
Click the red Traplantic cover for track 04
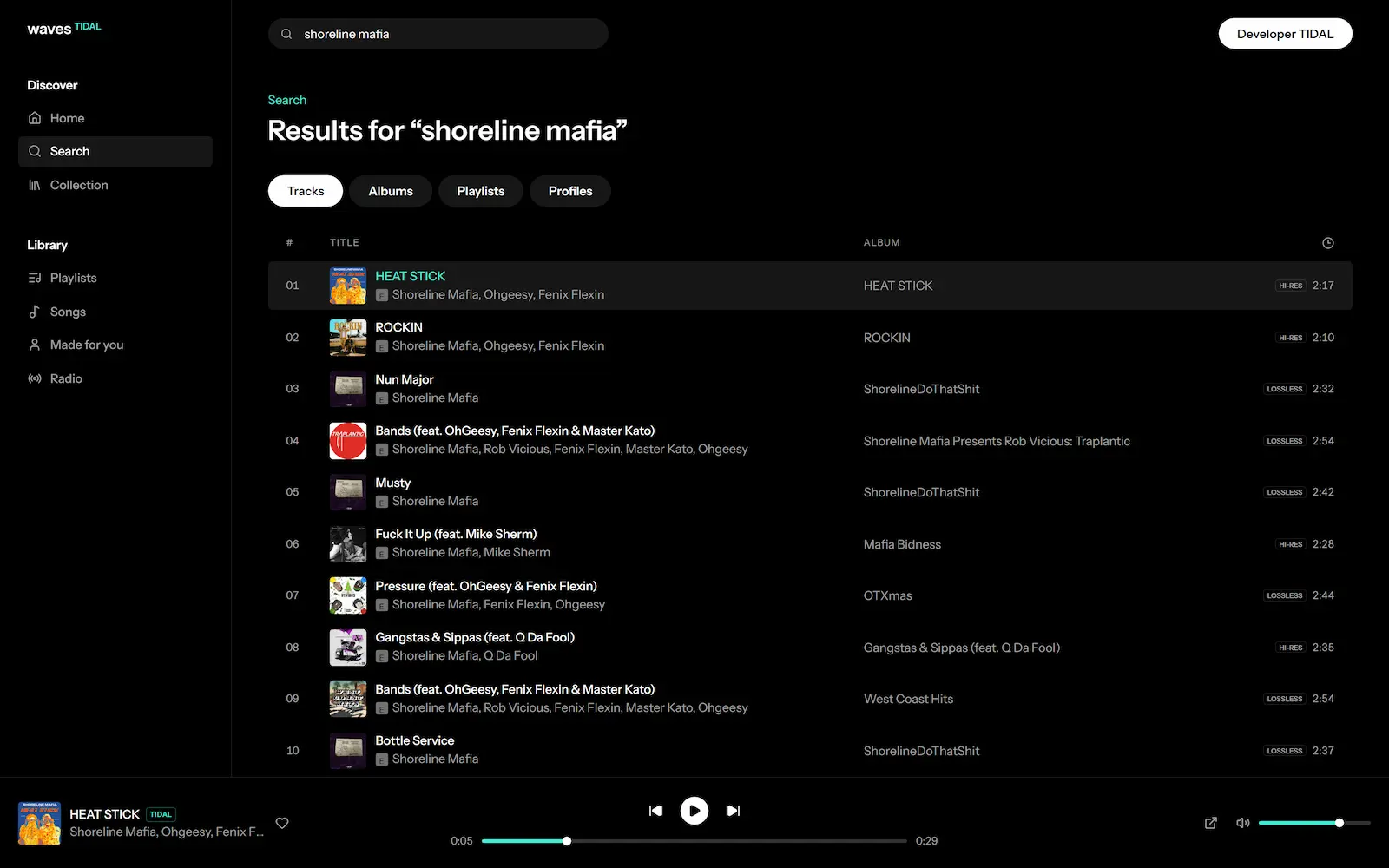point(348,441)
